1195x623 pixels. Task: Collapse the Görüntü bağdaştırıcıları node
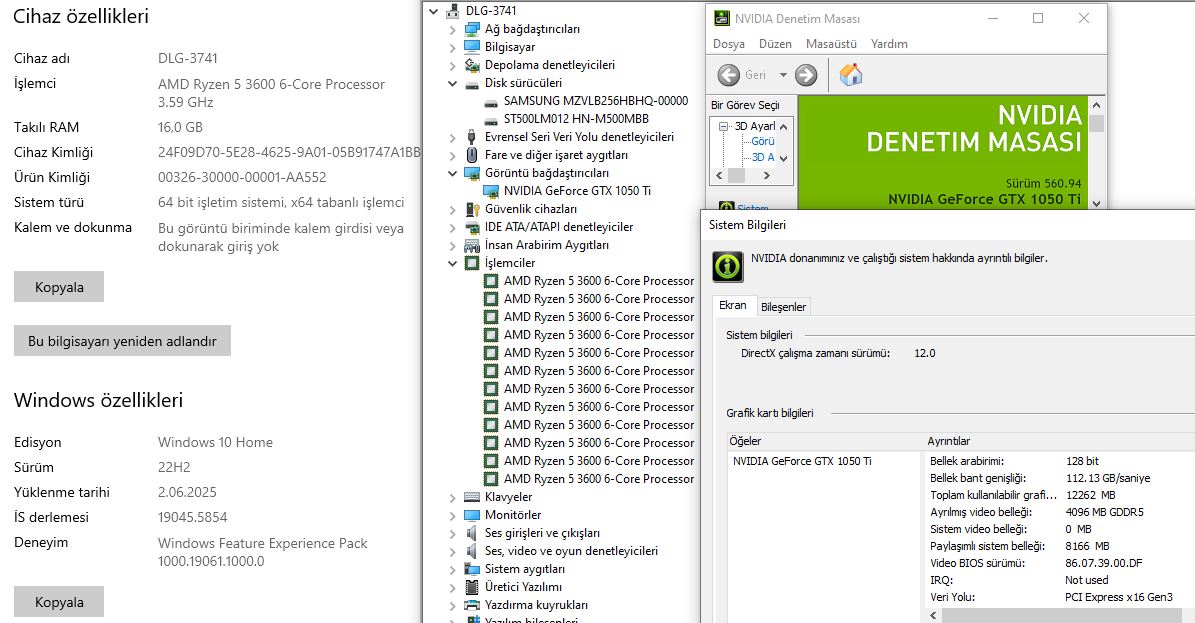click(453, 173)
